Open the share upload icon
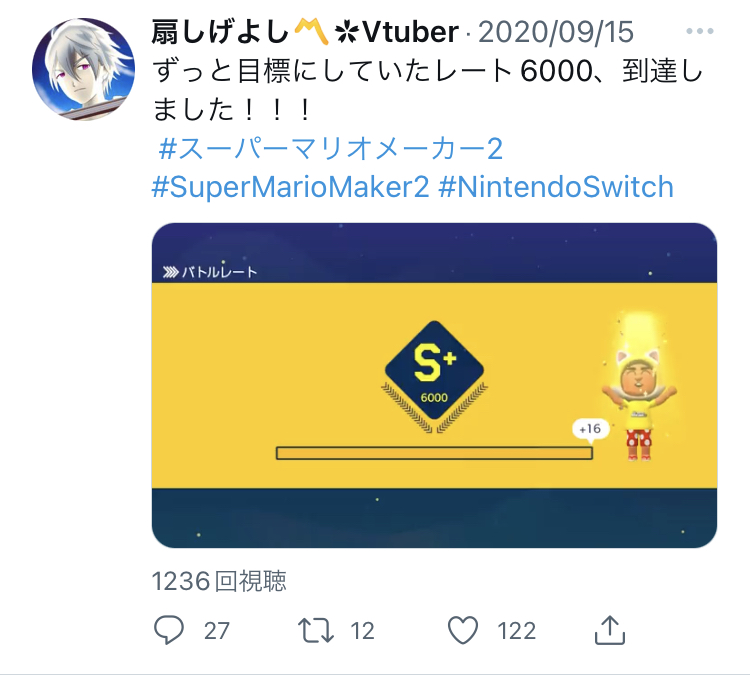 tap(610, 630)
